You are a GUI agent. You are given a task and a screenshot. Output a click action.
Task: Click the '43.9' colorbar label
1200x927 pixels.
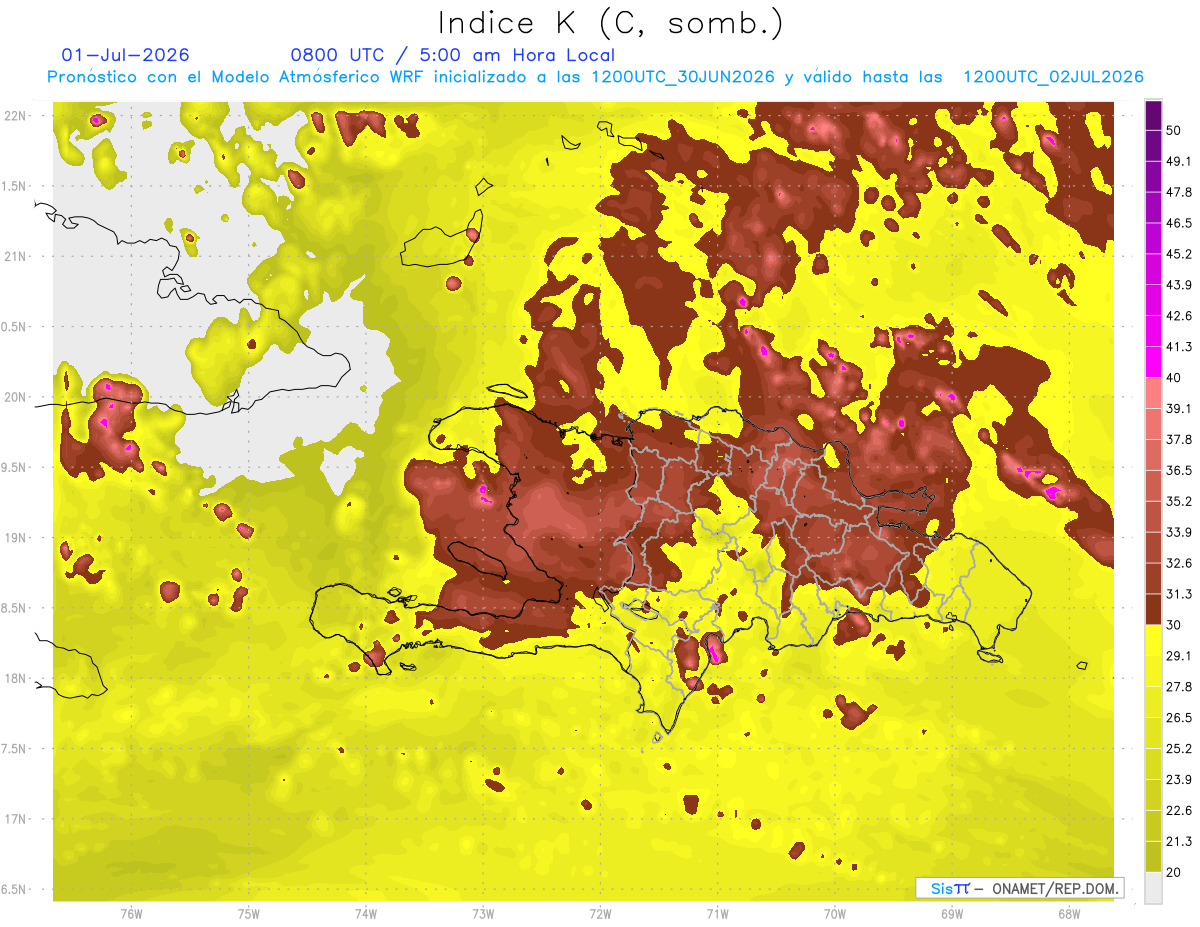(x=1179, y=285)
